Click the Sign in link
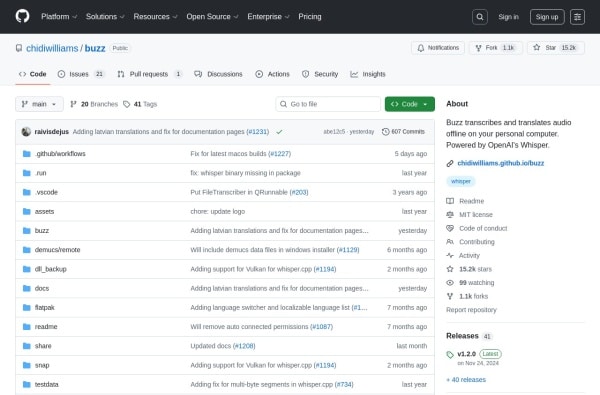 click(x=509, y=17)
